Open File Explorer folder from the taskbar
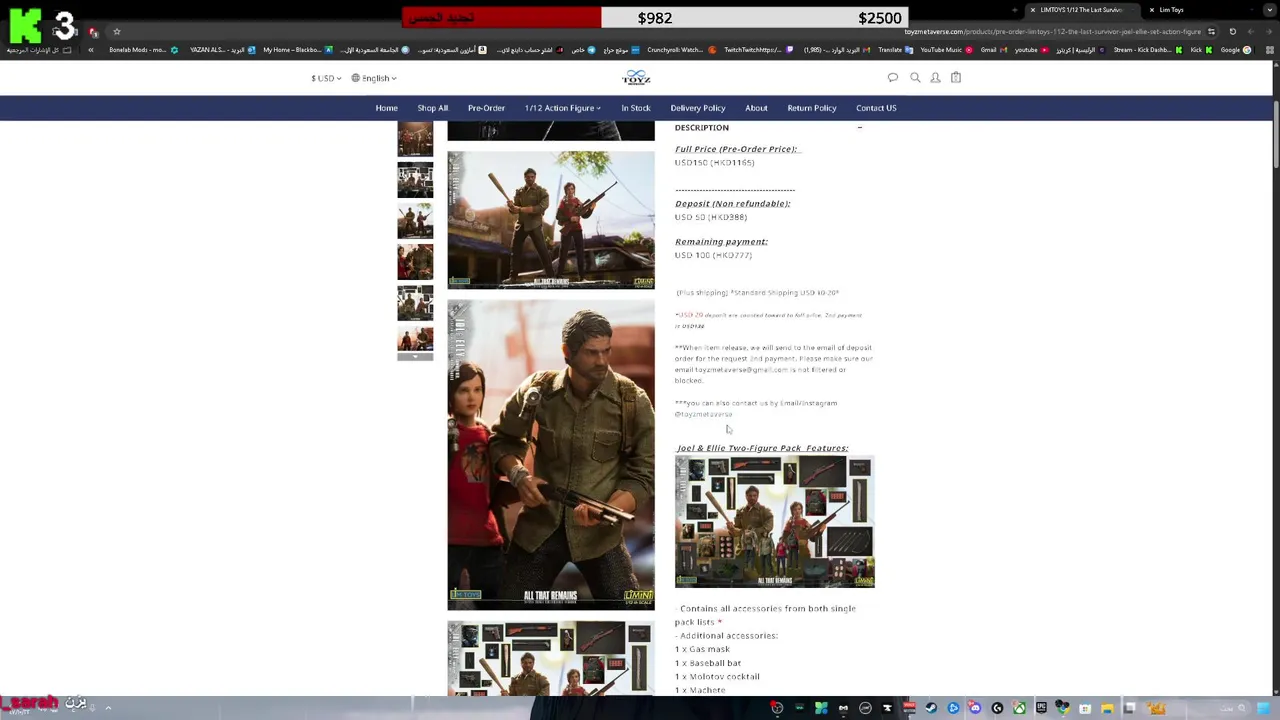The height and width of the screenshot is (720, 1280). (x=1107, y=708)
